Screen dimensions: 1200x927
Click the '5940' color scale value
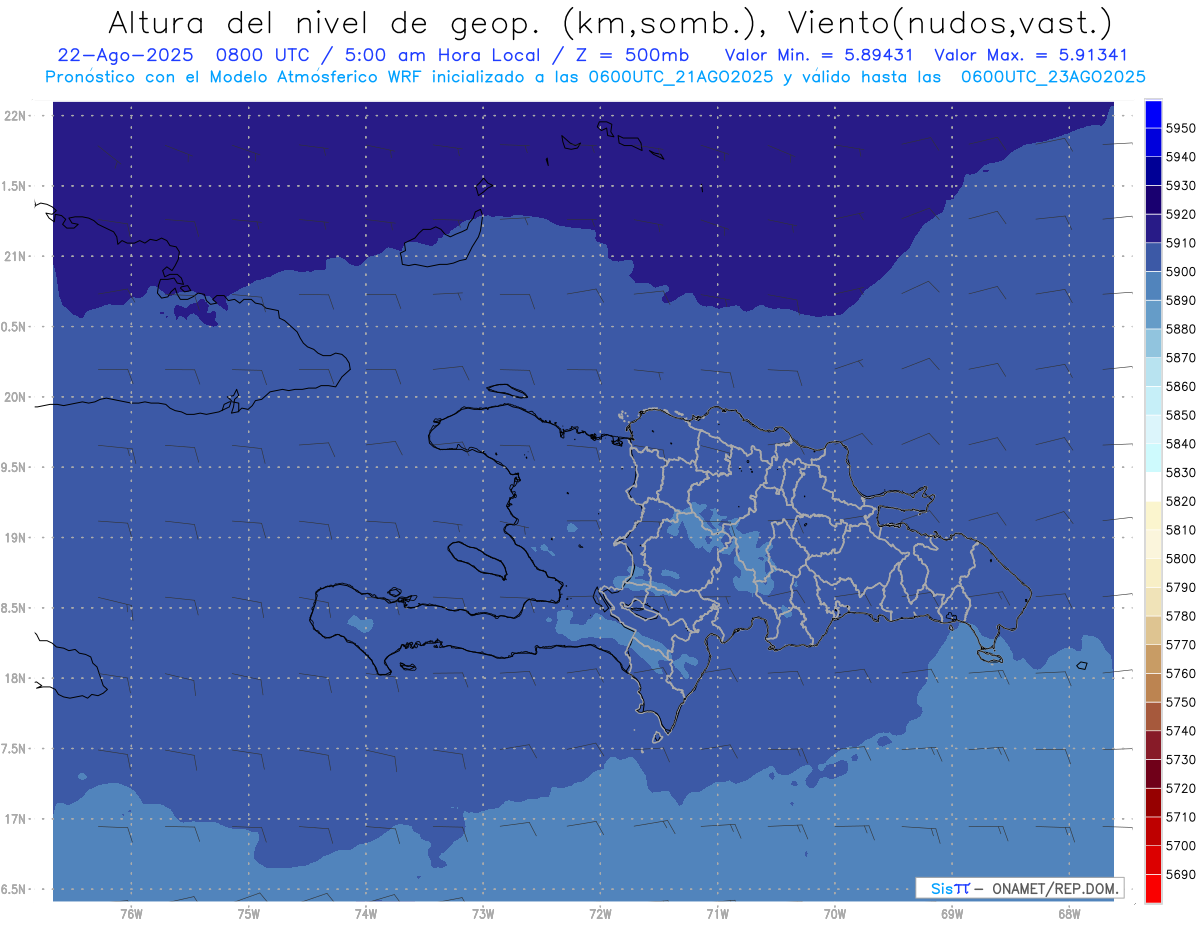(x=1181, y=157)
